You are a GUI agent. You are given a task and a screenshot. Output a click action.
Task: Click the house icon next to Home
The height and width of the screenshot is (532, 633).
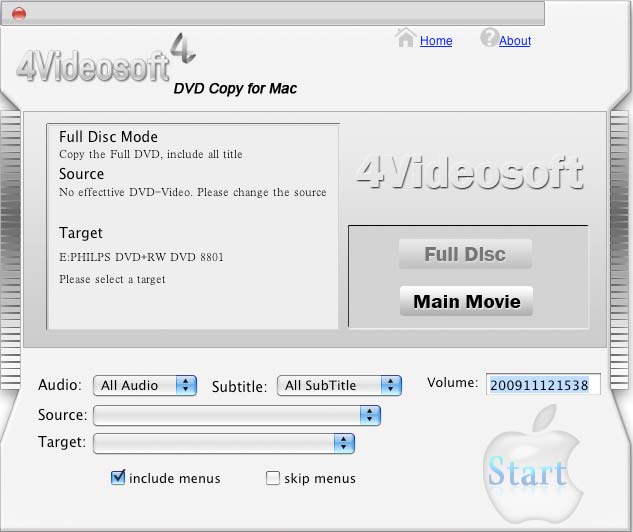[405, 38]
